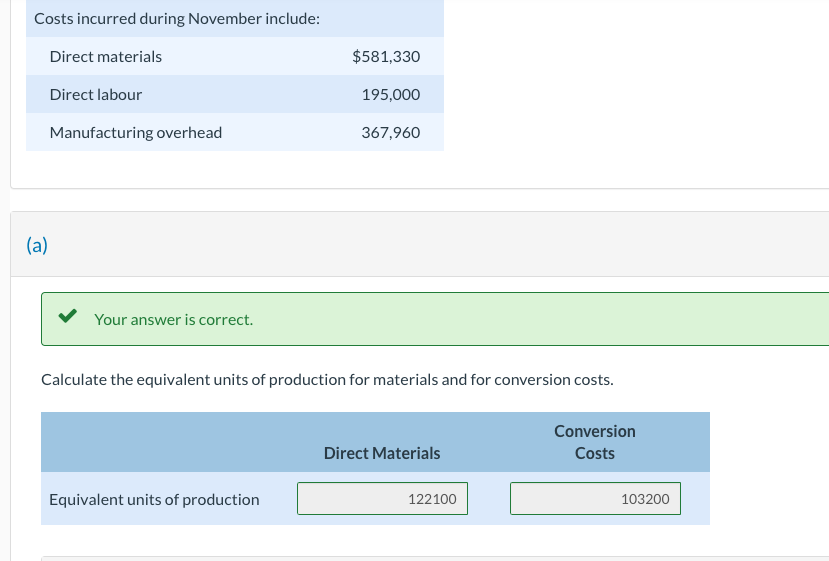This screenshot has height=561, width=829.
Task: Select the 367,960 manufacturing overhead amount
Action: [x=391, y=132]
